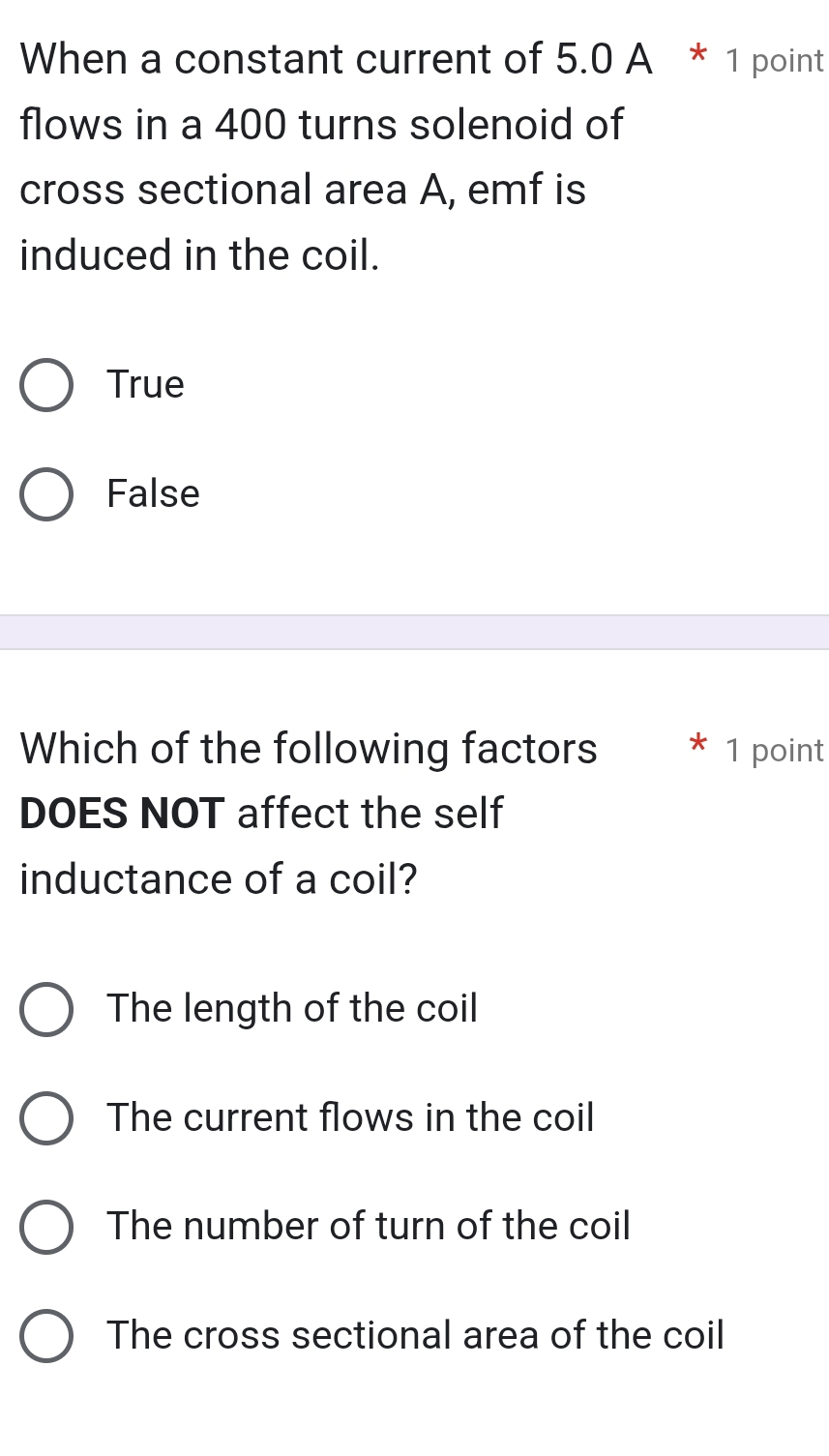Image resolution: width=829 pixels, height=1456 pixels.
Task: Mark radio circle for number of turn option
Action: (45, 1228)
